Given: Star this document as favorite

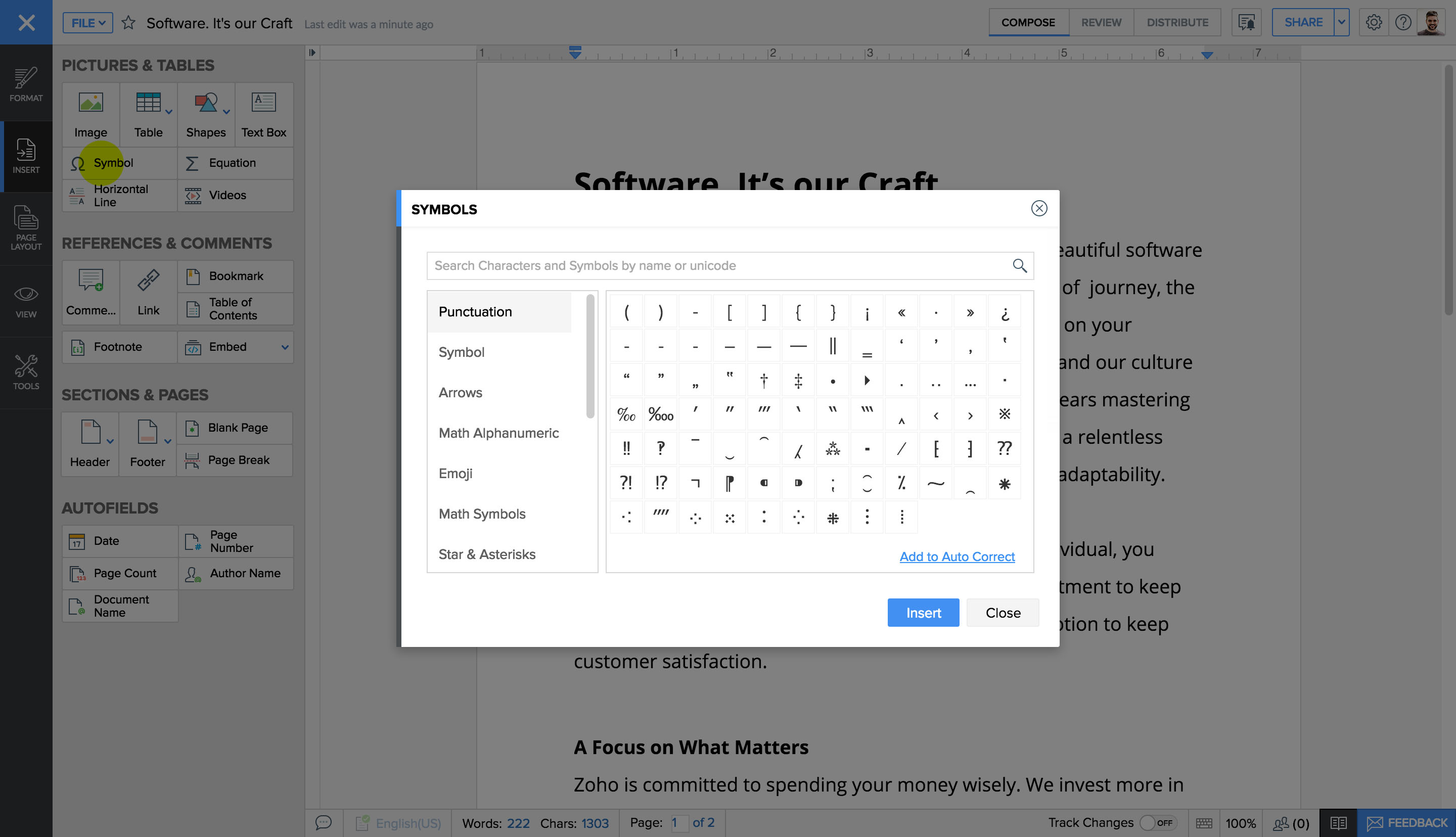Looking at the screenshot, I should coord(128,23).
